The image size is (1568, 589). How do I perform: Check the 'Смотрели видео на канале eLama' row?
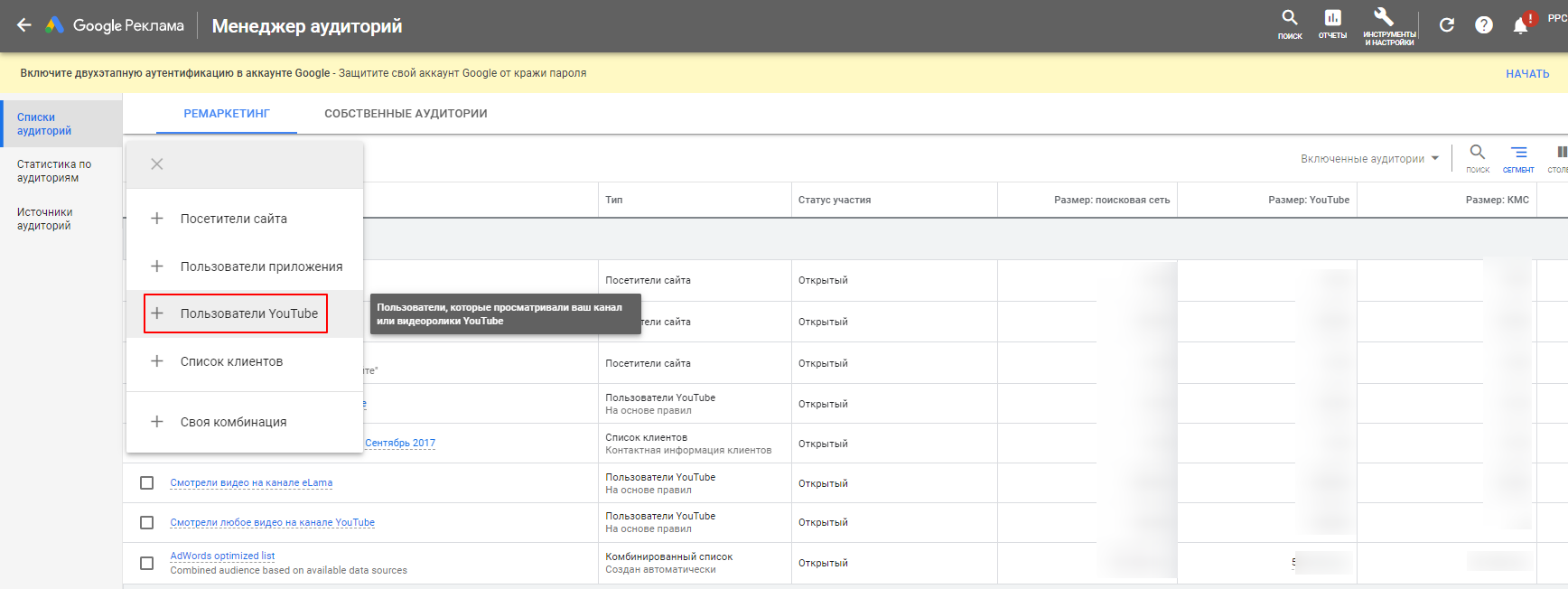point(146,483)
